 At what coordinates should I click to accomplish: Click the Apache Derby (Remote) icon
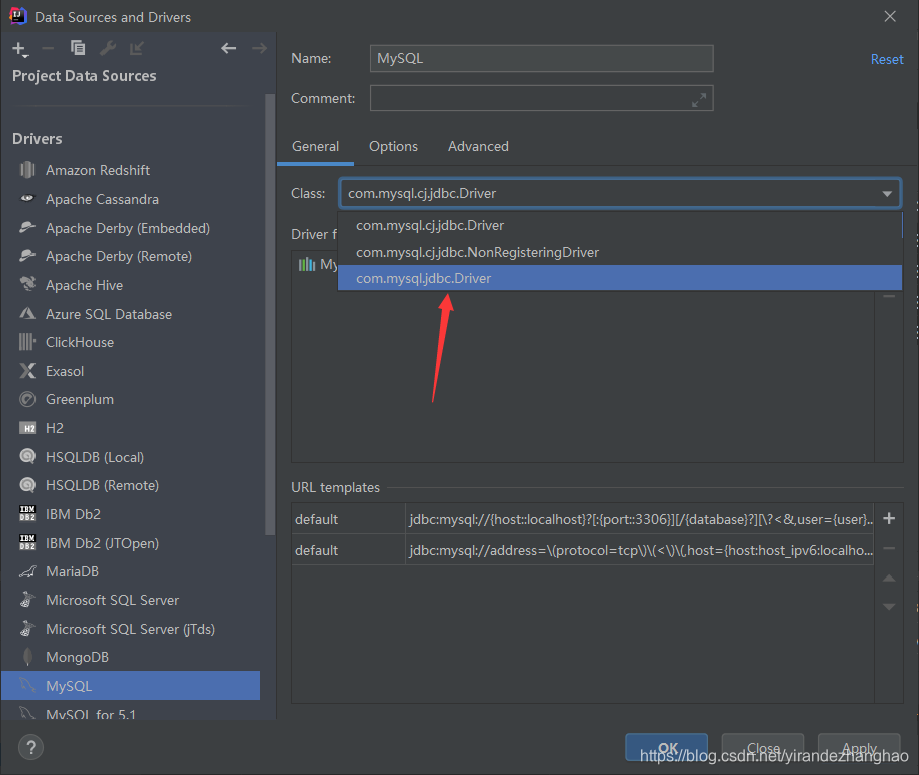pos(28,256)
